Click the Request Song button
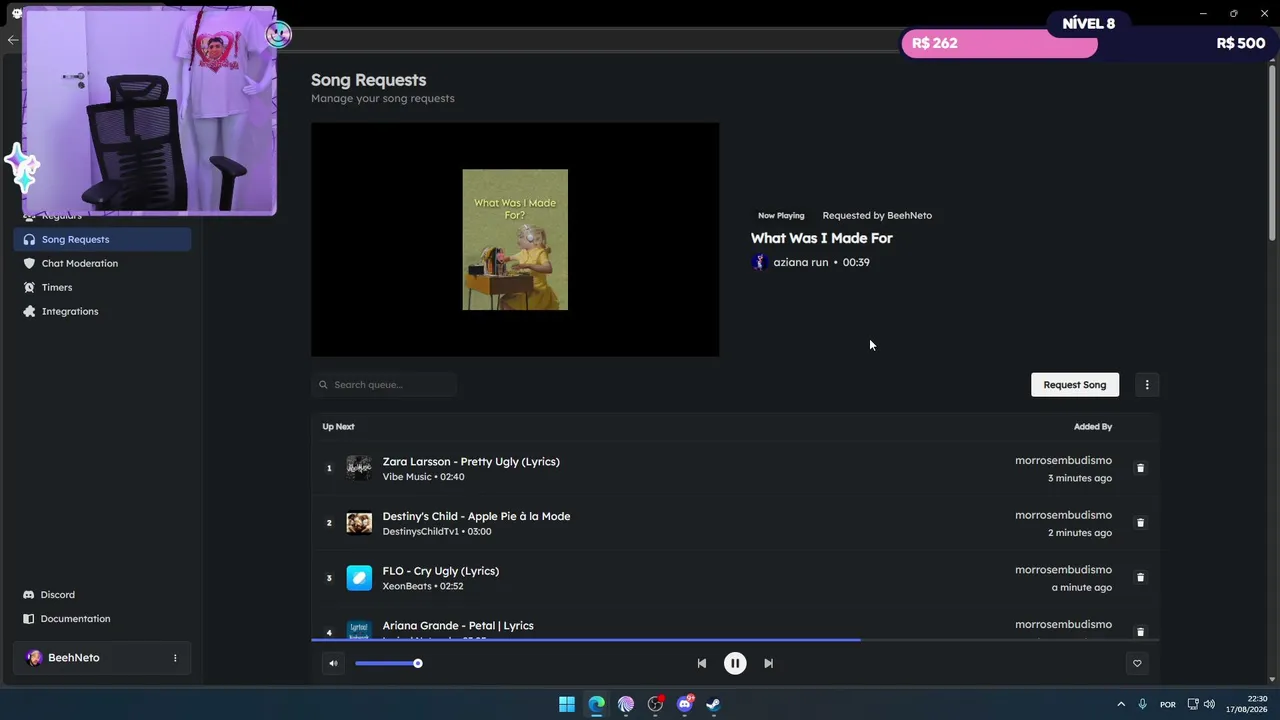This screenshot has height=720, width=1280. point(1075,385)
